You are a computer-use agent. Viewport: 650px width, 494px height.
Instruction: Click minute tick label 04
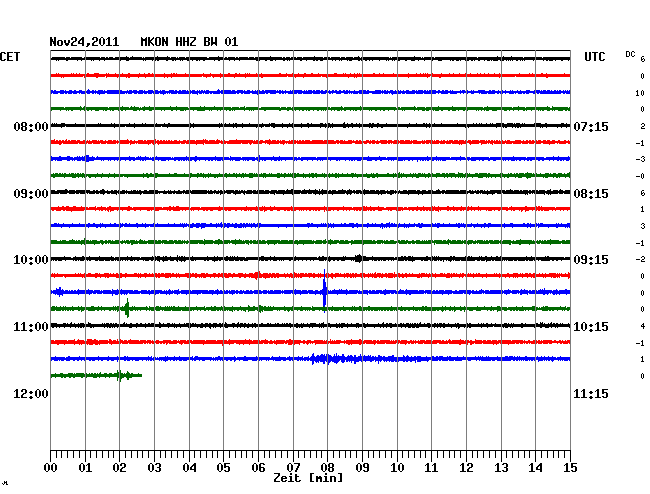pos(189,468)
